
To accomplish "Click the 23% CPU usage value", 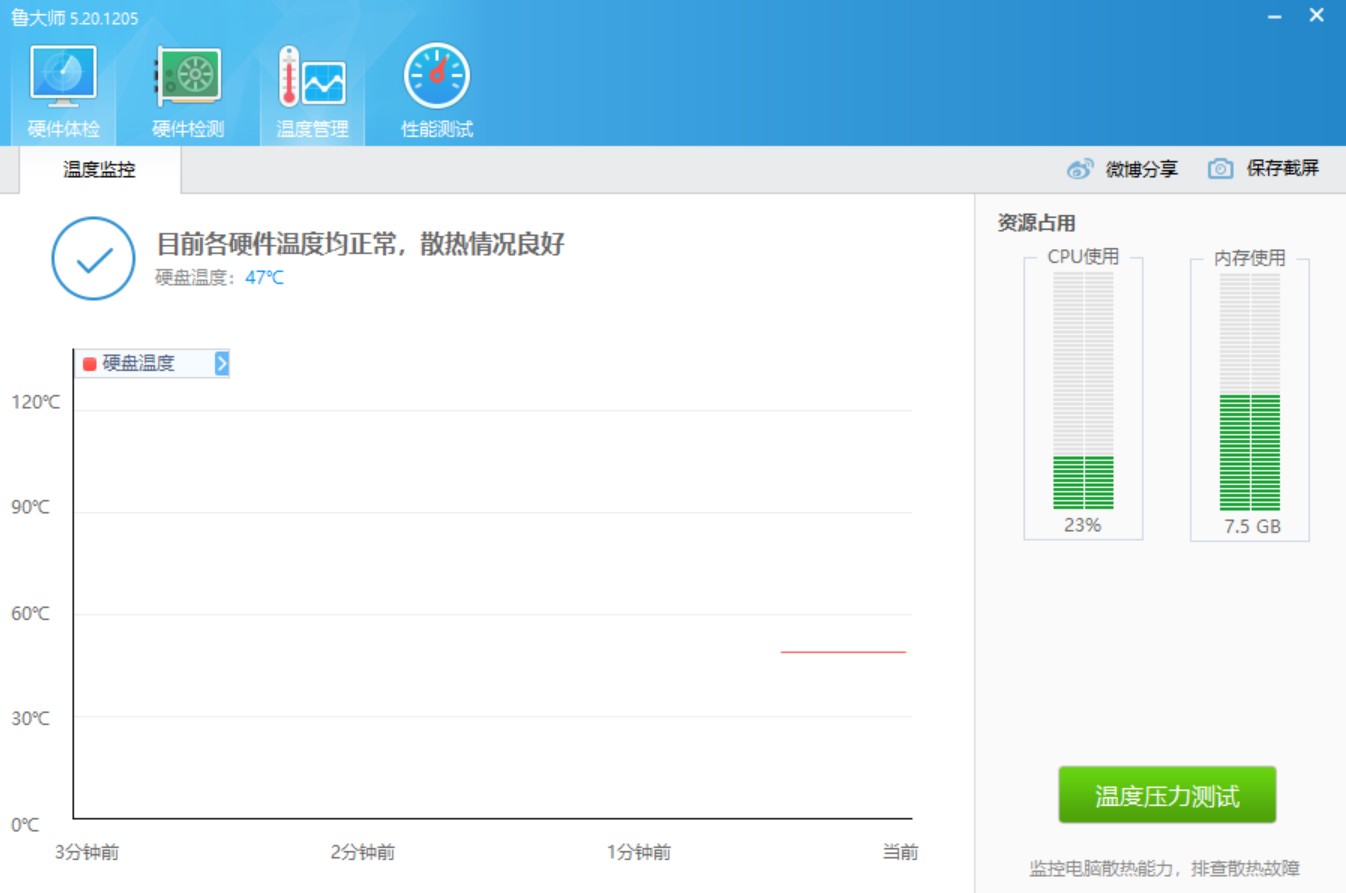I will (1082, 525).
